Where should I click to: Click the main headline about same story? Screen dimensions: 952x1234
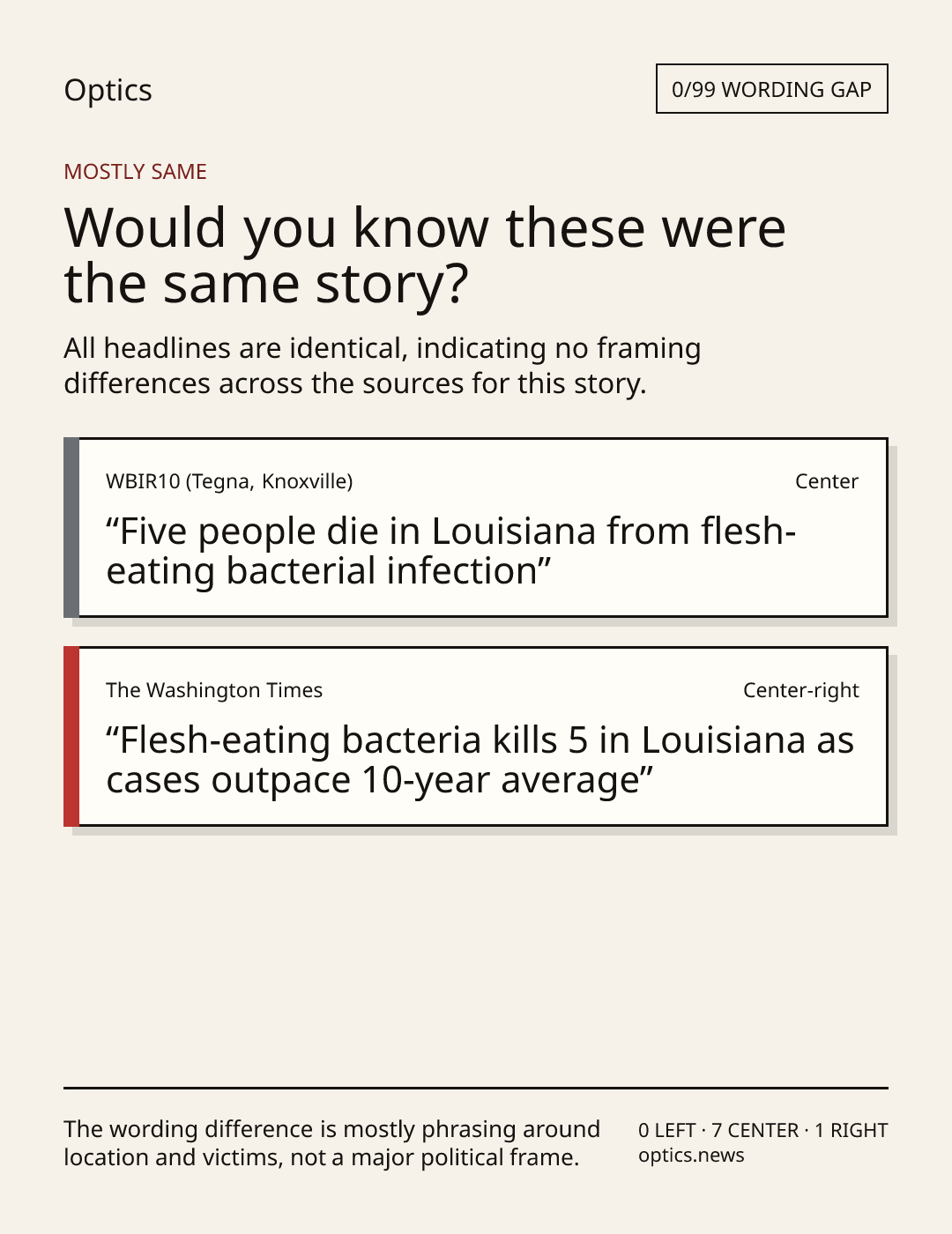click(425, 255)
